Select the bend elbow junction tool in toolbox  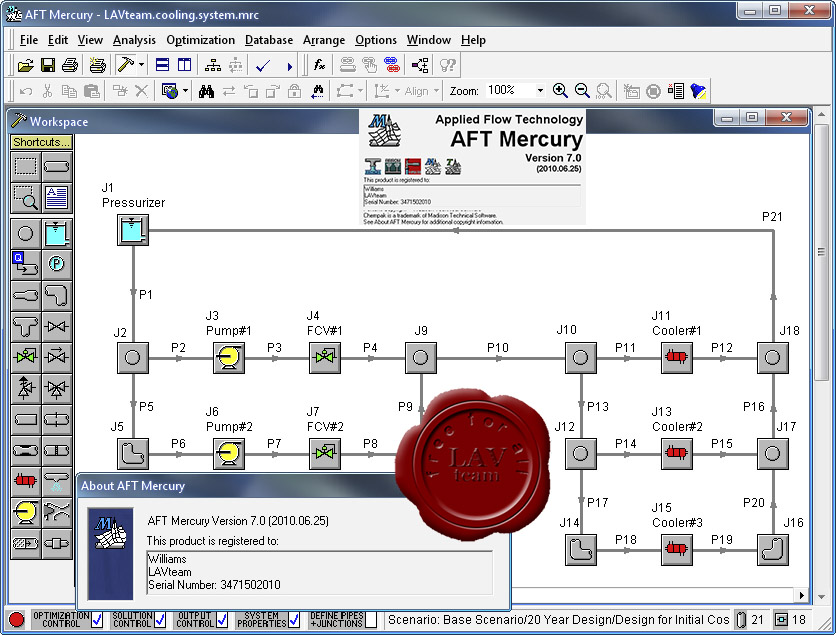coord(57,295)
